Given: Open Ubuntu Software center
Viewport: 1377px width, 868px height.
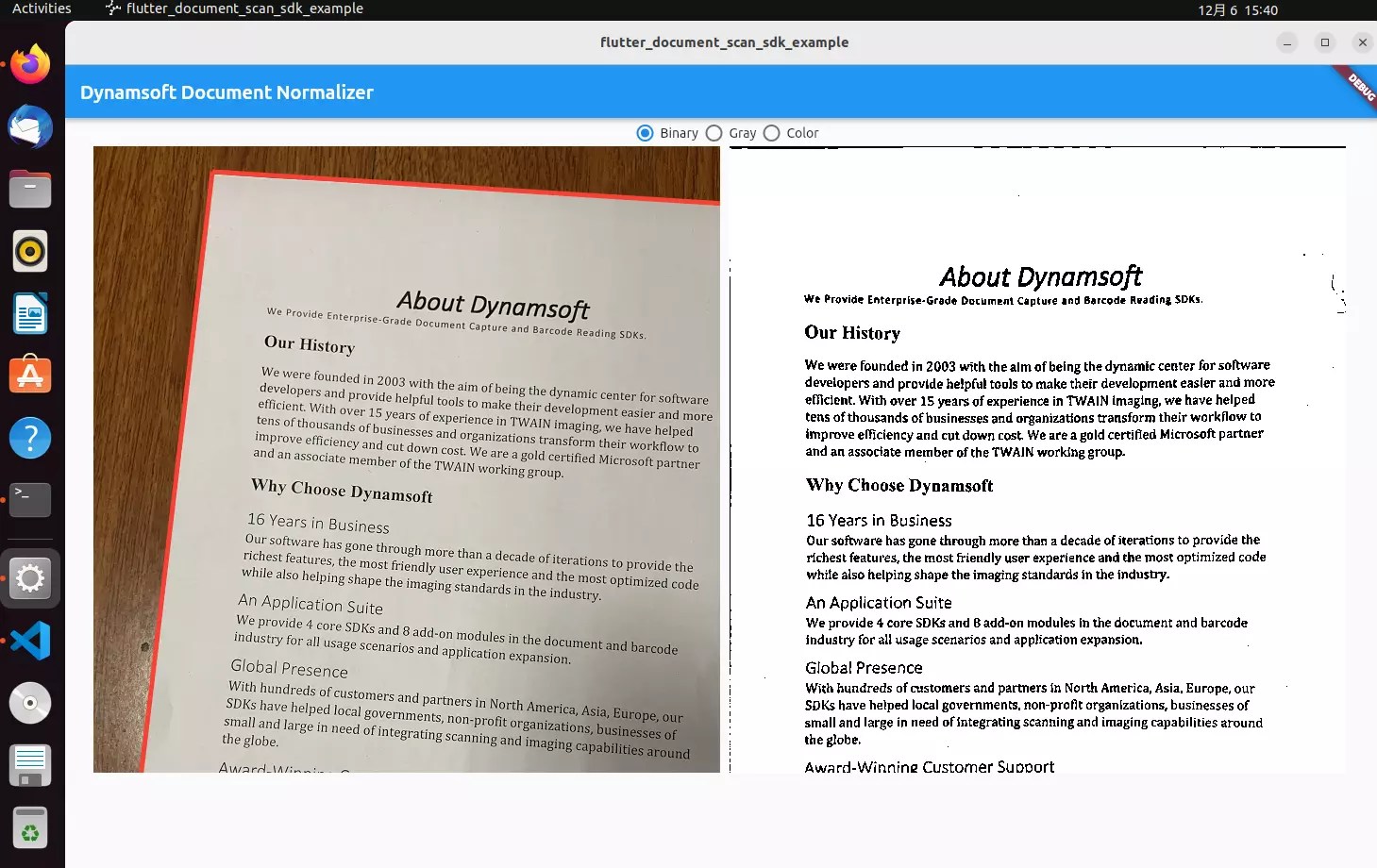Looking at the screenshot, I should pos(29,375).
